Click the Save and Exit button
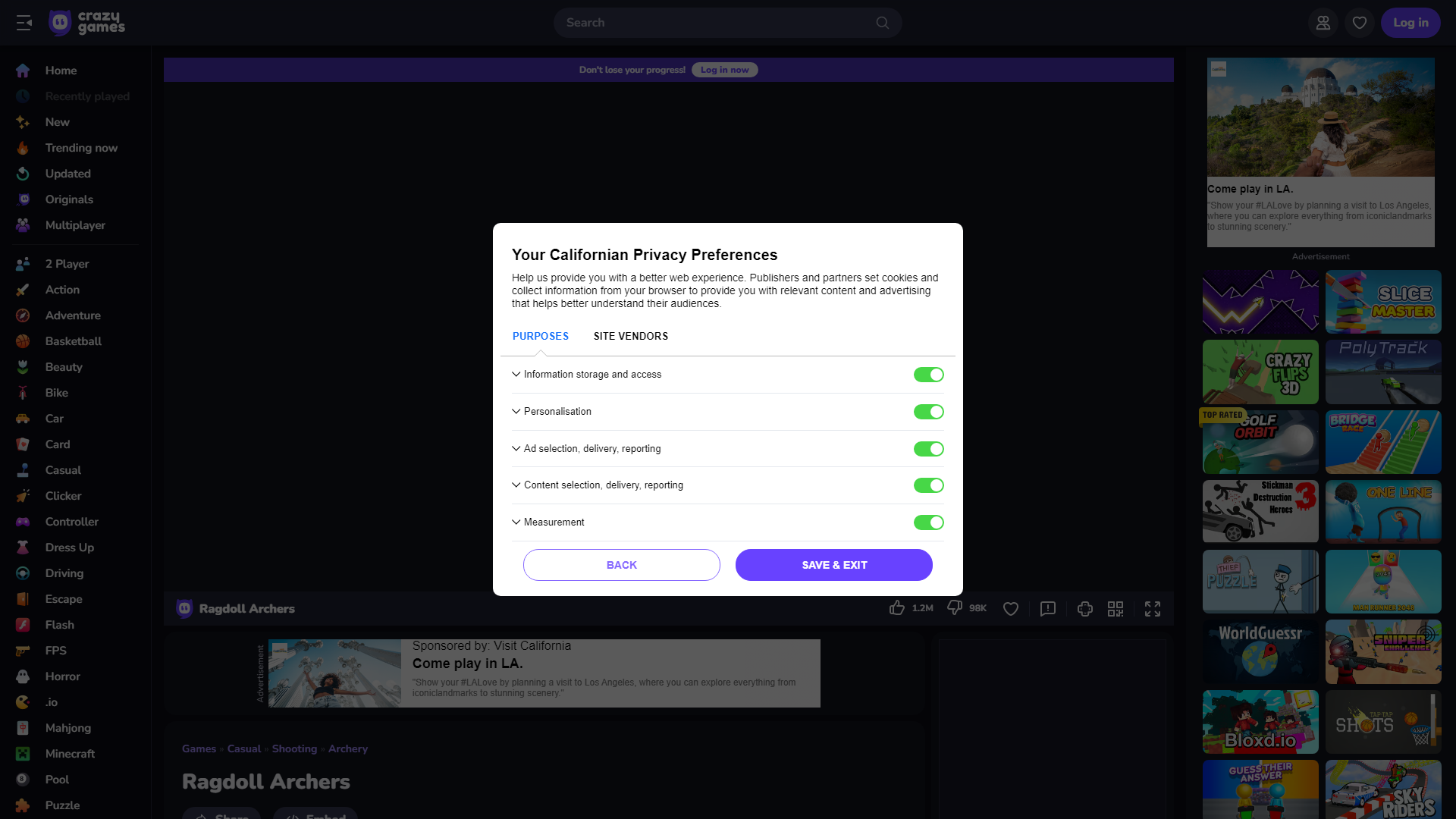The width and height of the screenshot is (1456, 819). (x=833, y=565)
